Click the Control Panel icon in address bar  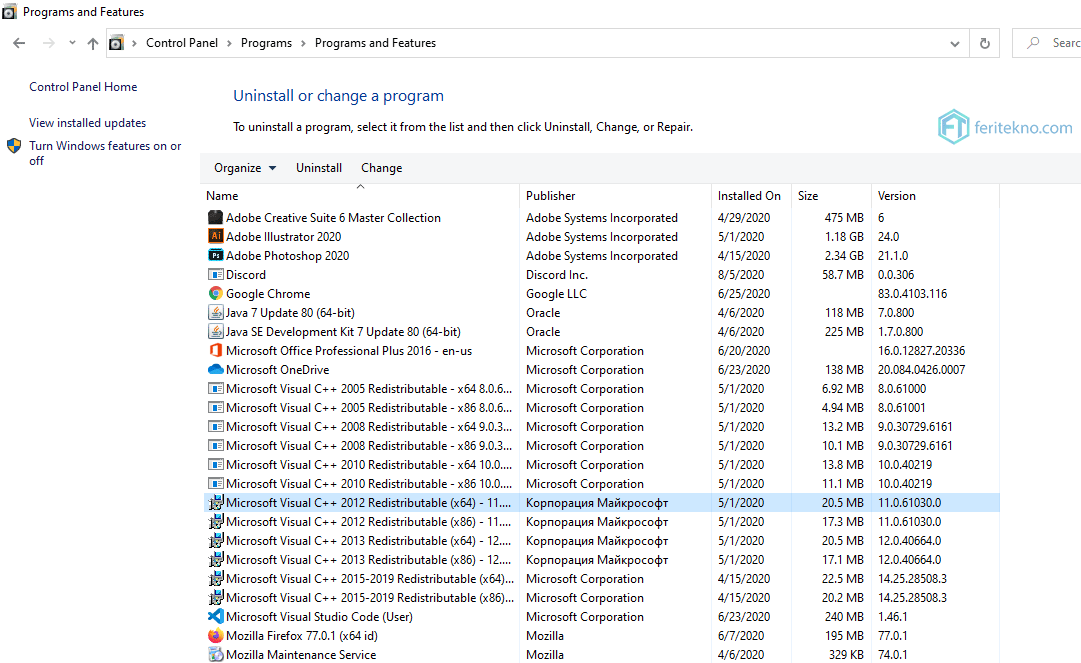click(117, 43)
